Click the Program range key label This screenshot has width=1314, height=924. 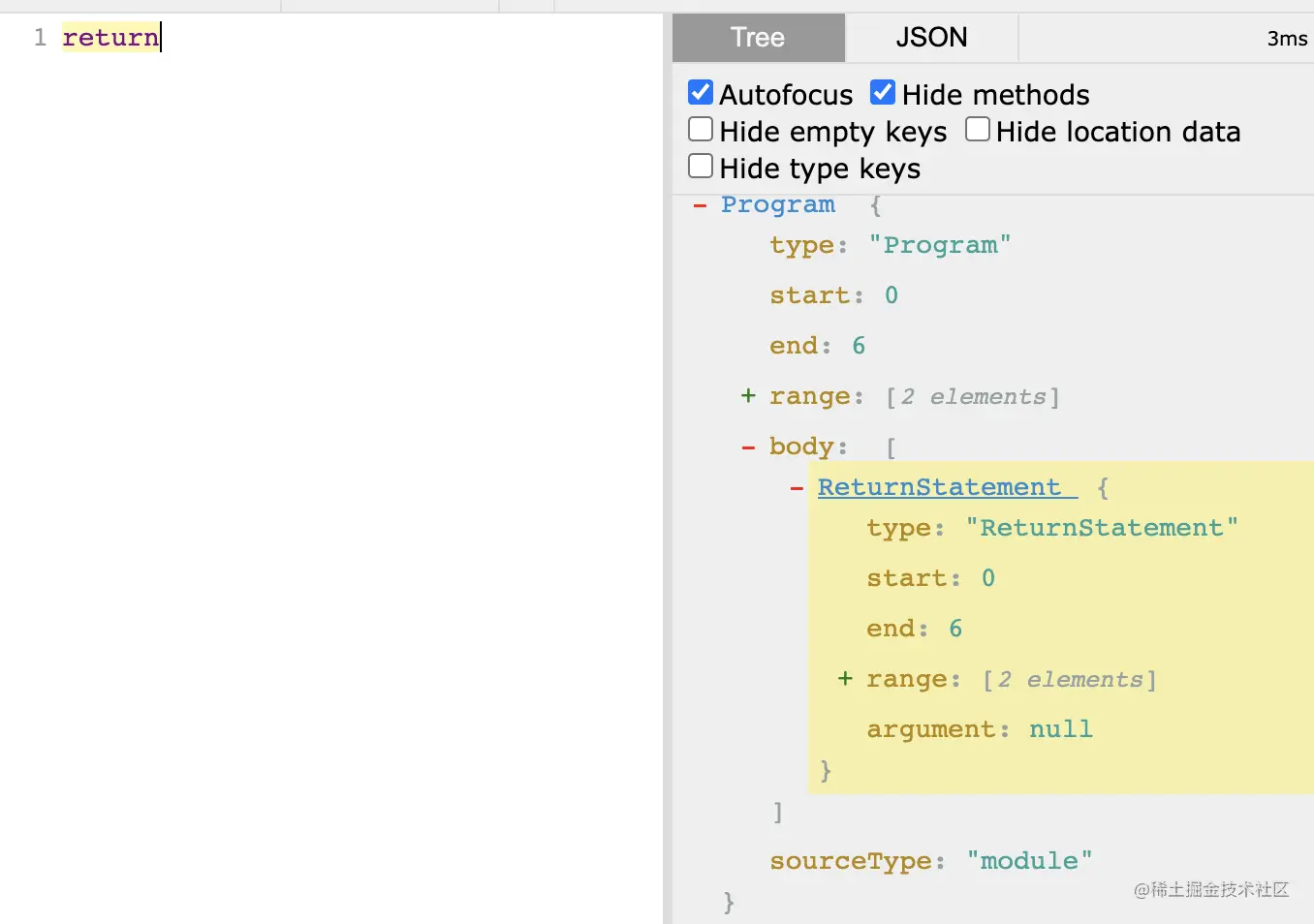point(810,396)
